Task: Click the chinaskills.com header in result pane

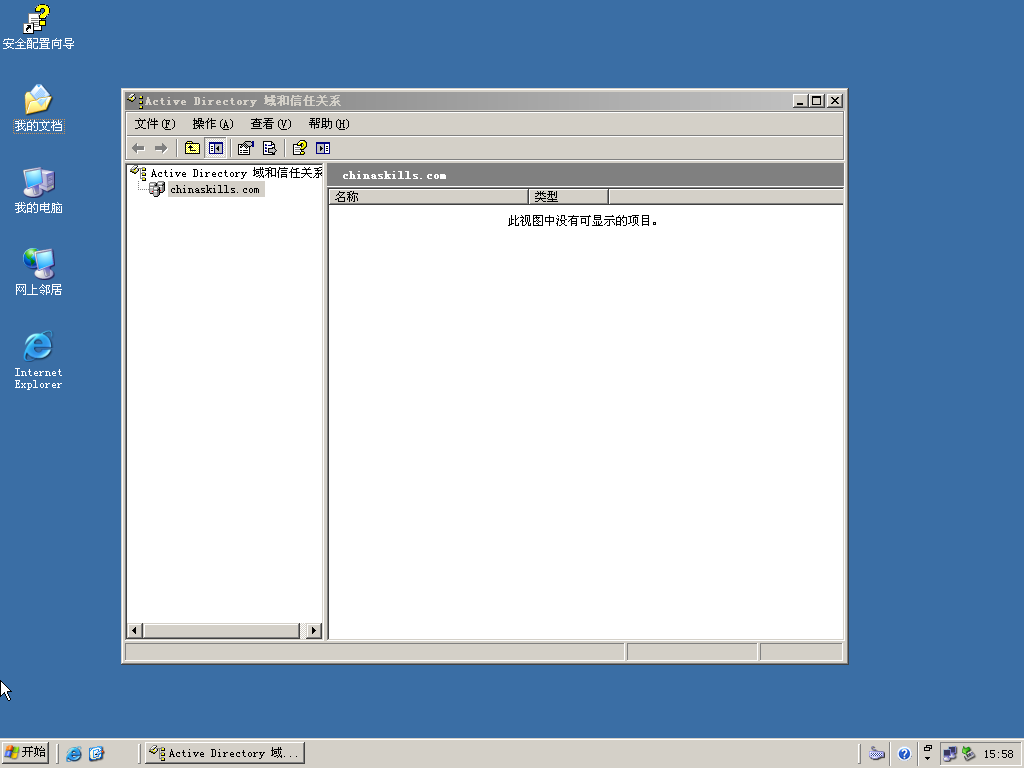Action: point(394,175)
